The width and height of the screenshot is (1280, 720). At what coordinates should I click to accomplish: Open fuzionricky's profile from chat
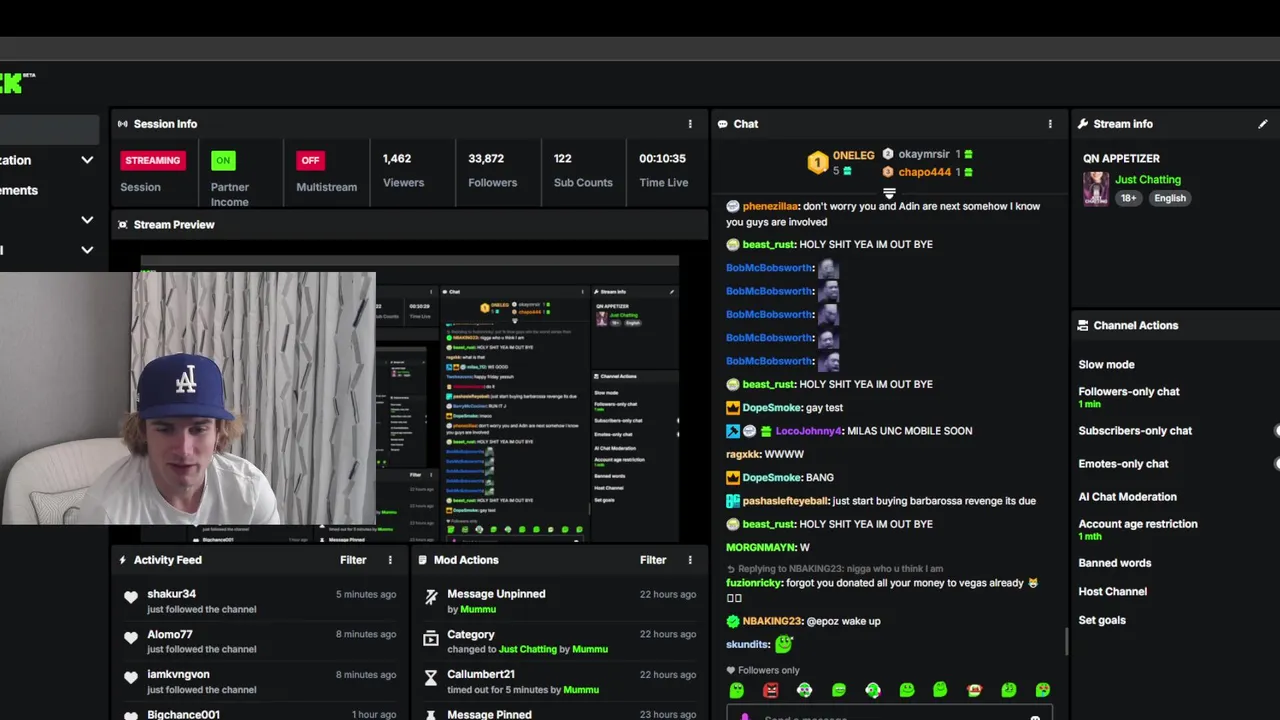pos(754,583)
